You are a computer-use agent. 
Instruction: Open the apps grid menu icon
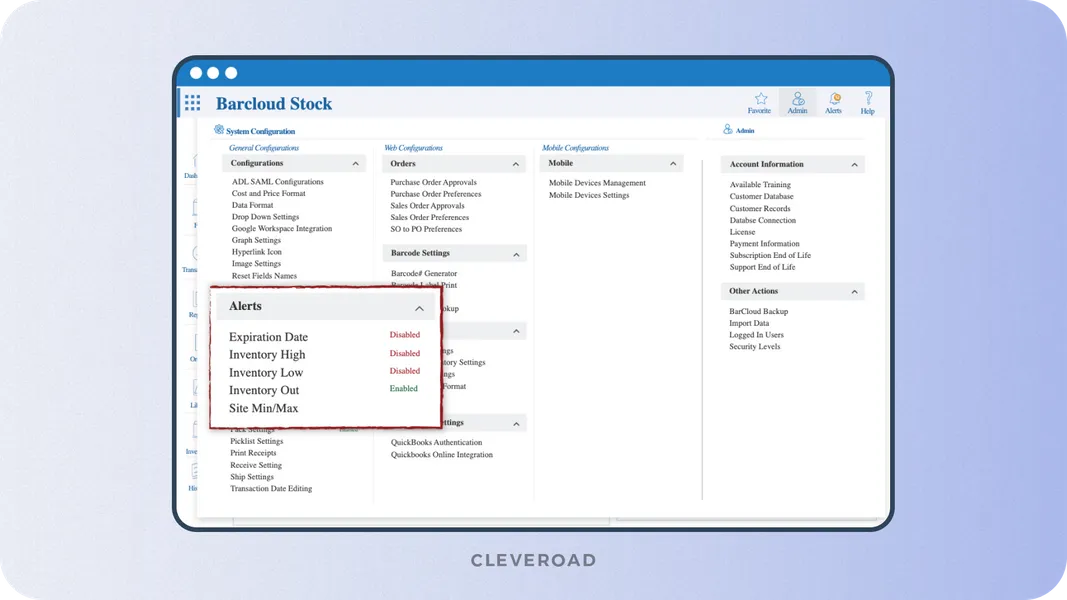(x=193, y=103)
